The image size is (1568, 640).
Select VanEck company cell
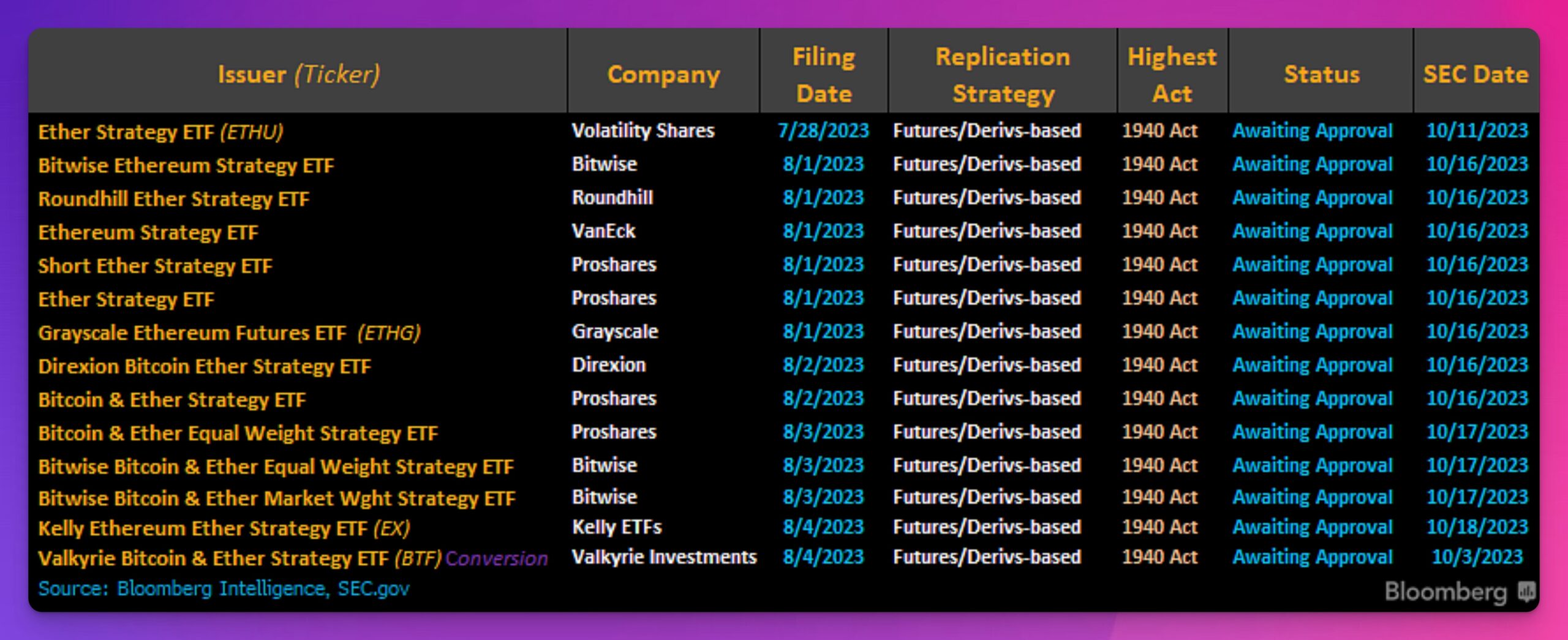point(603,231)
